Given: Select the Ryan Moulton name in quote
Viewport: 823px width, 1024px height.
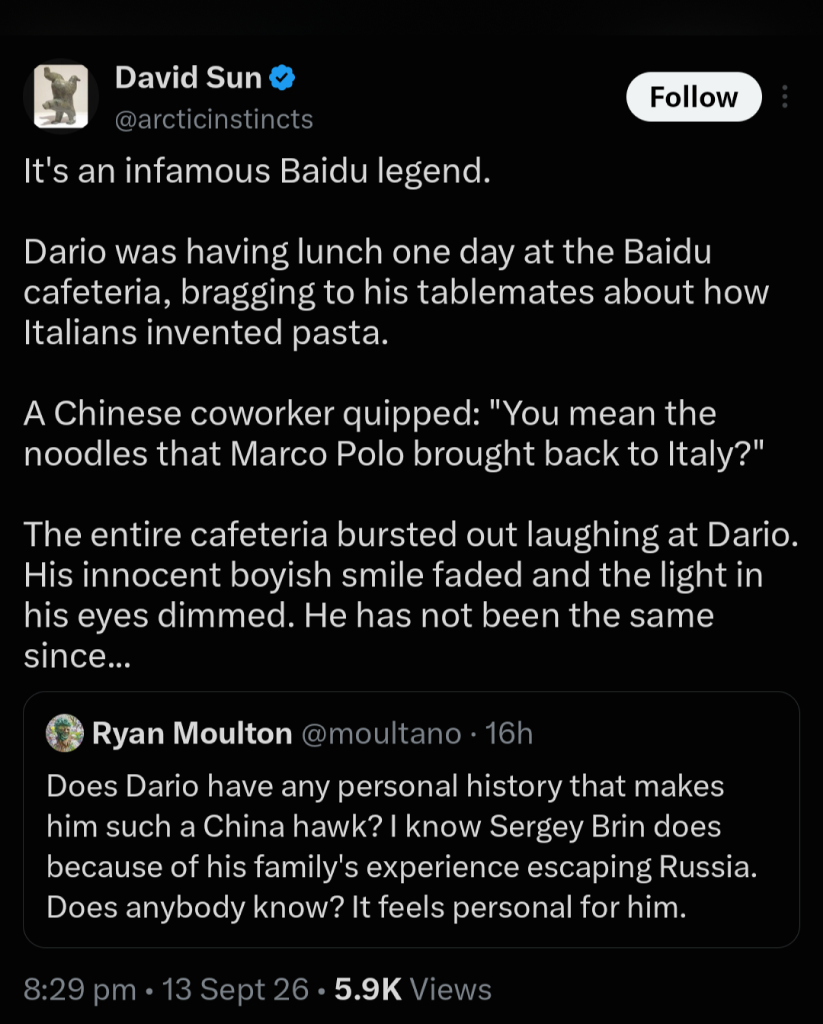Looking at the screenshot, I should pos(192,733).
